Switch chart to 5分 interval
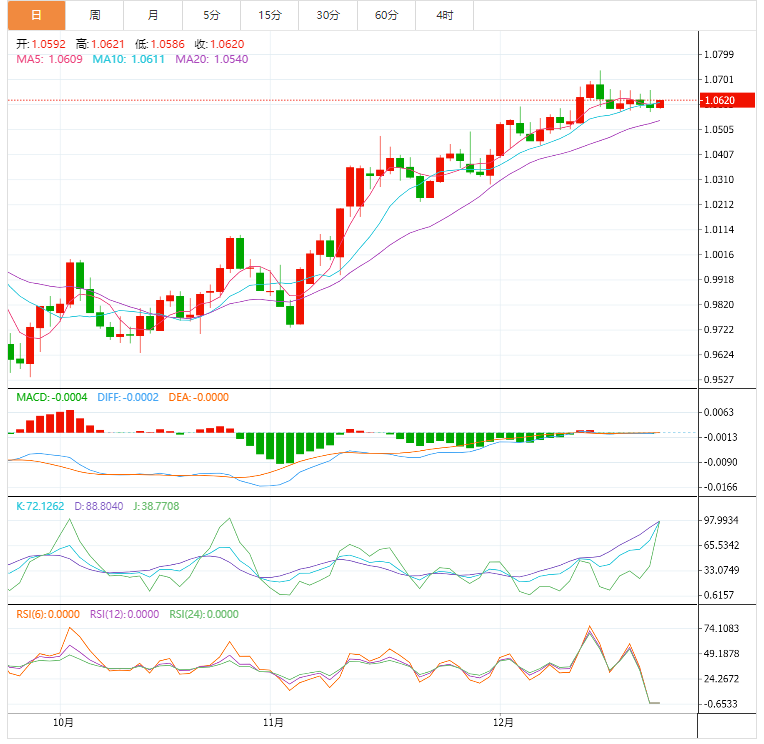The height and width of the screenshot is (744, 764). (212, 15)
